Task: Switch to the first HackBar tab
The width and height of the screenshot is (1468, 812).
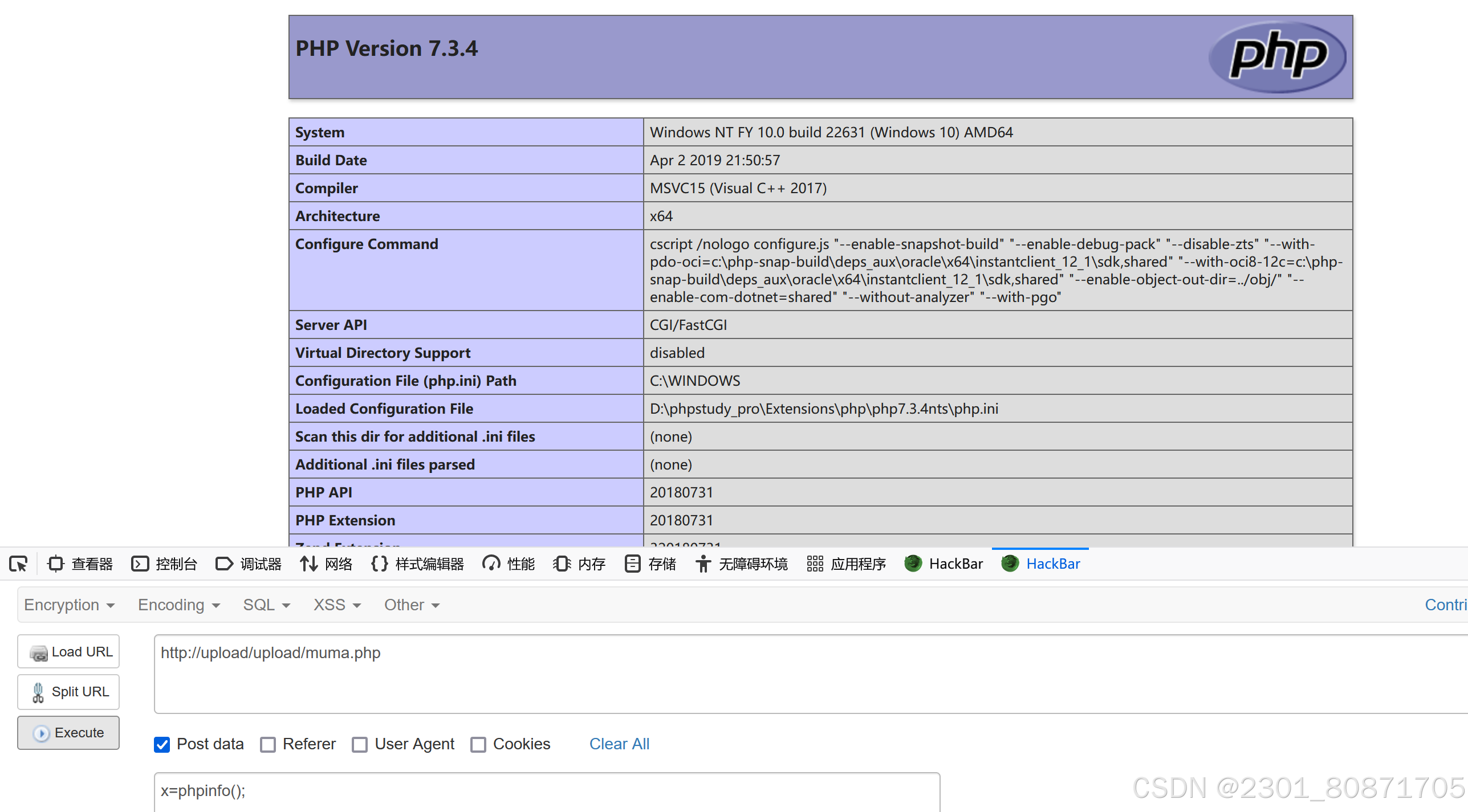Action: point(944,564)
